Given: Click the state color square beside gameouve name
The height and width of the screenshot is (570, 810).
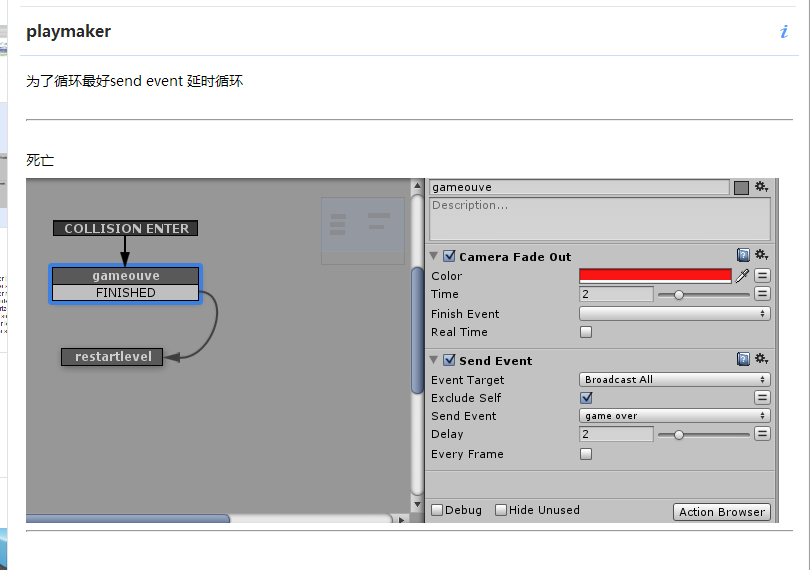Looking at the screenshot, I should point(741,188).
